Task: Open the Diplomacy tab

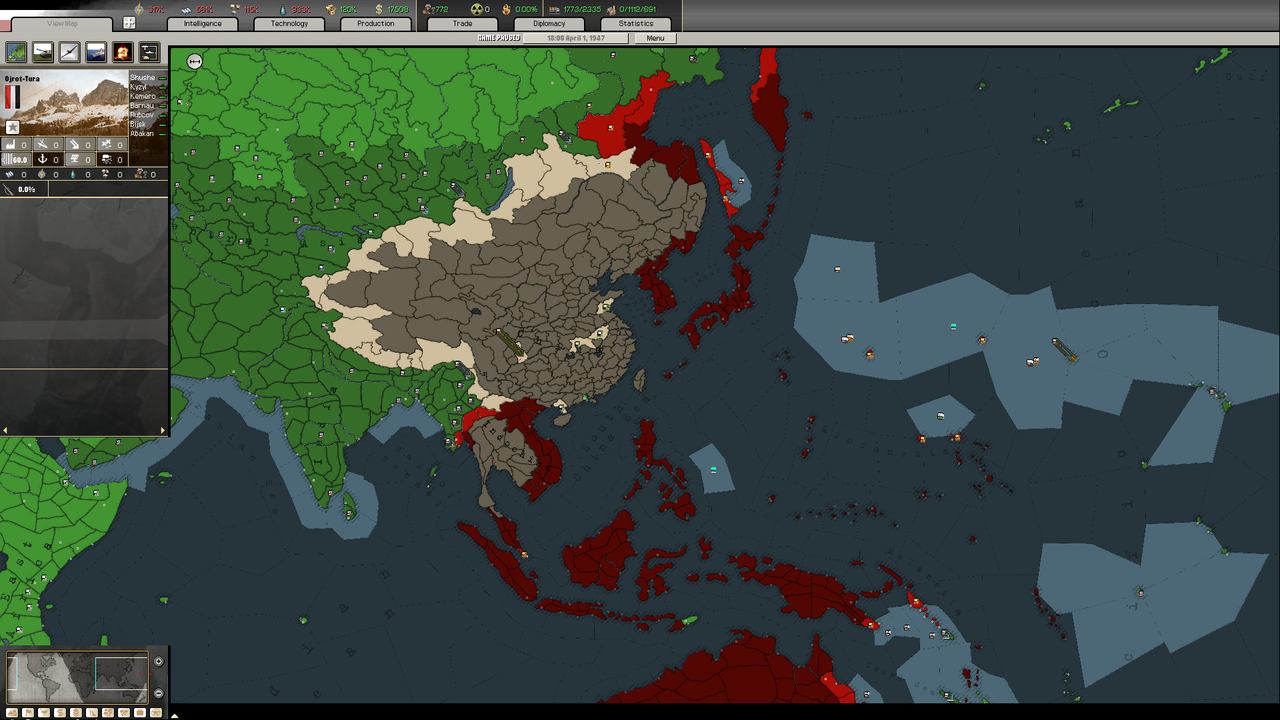Action: tap(549, 23)
